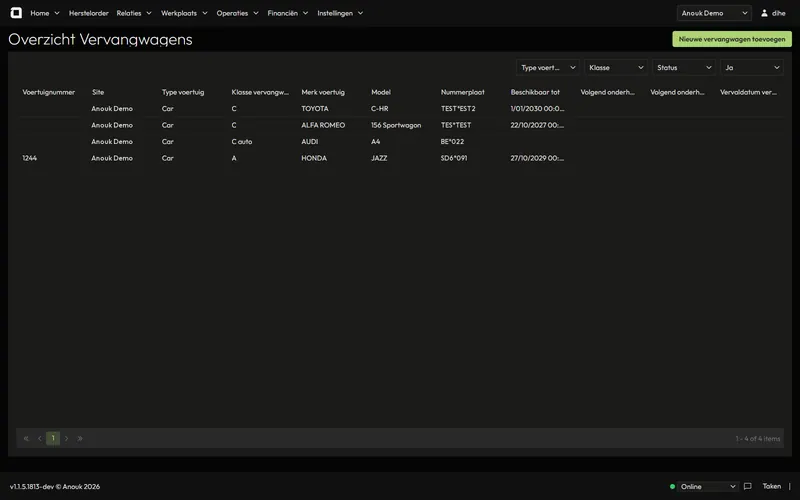Select the TOYOTA row cell
Screen dimensions: 800x500
click(315, 109)
